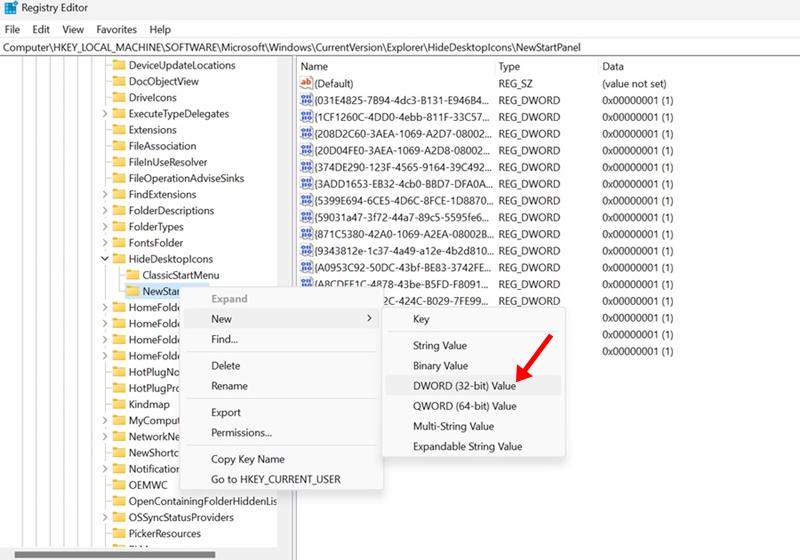
Task: Click the registry path address bar
Action: 400,47
